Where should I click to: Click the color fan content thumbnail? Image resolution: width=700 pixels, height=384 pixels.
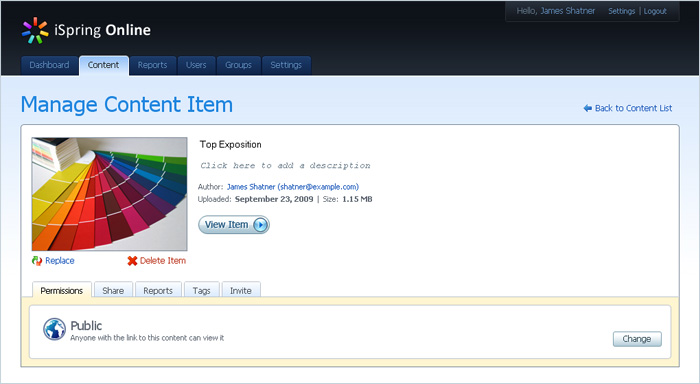(x=109, y=194)
